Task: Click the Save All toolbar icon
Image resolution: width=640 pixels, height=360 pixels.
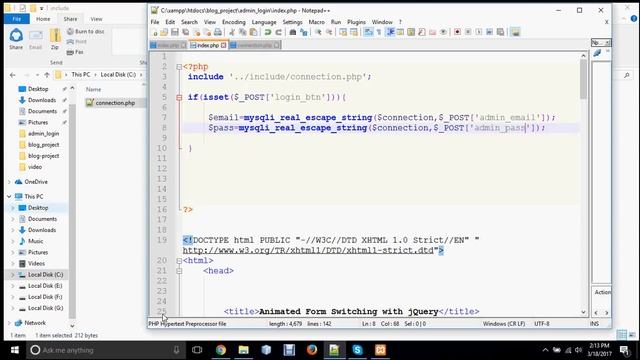Action: (185, 32)
